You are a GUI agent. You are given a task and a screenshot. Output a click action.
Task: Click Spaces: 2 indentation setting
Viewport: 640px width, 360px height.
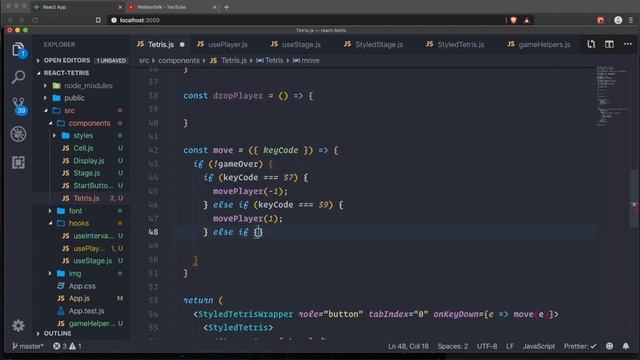pyautogui.click(x=453, y=346)
